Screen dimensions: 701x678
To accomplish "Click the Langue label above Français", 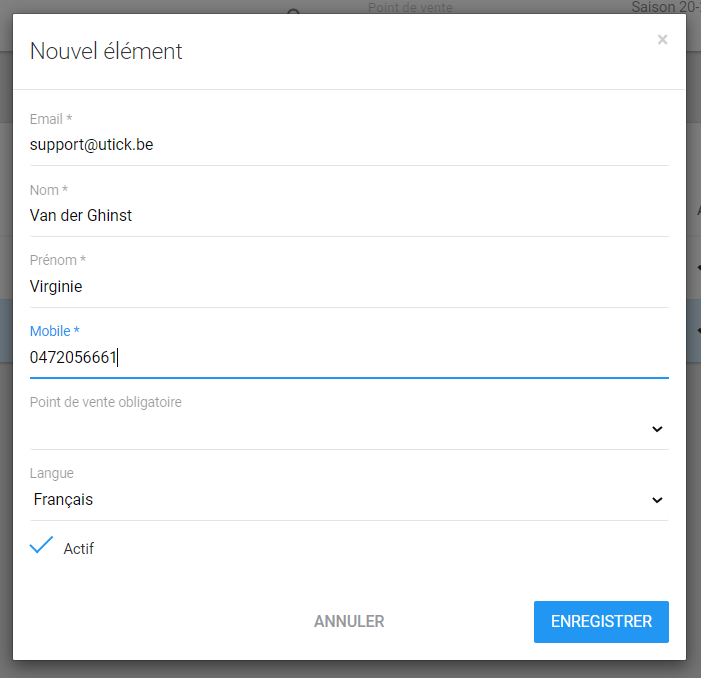I will coord(52,473).
